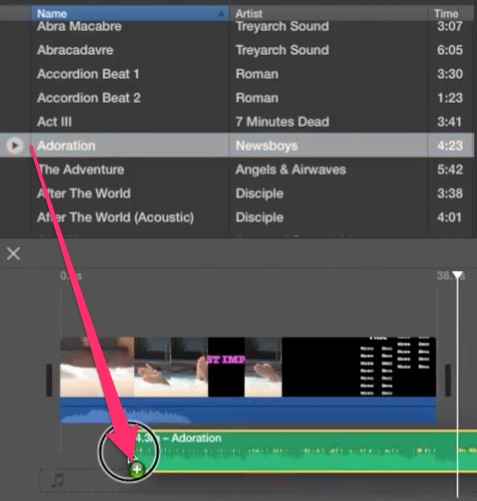Select the Abracadavre track
The height and width of the screenshot is (501, 477).
point(237,50)
